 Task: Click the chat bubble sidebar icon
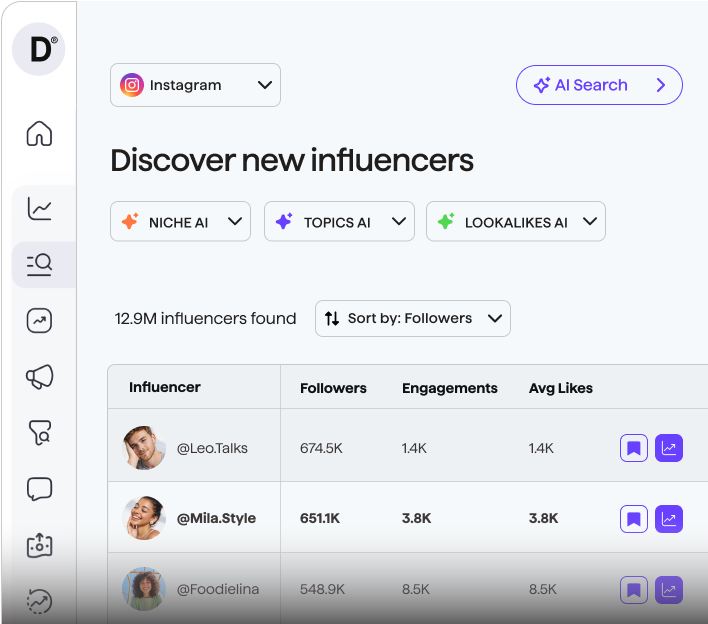click(39, 489)
